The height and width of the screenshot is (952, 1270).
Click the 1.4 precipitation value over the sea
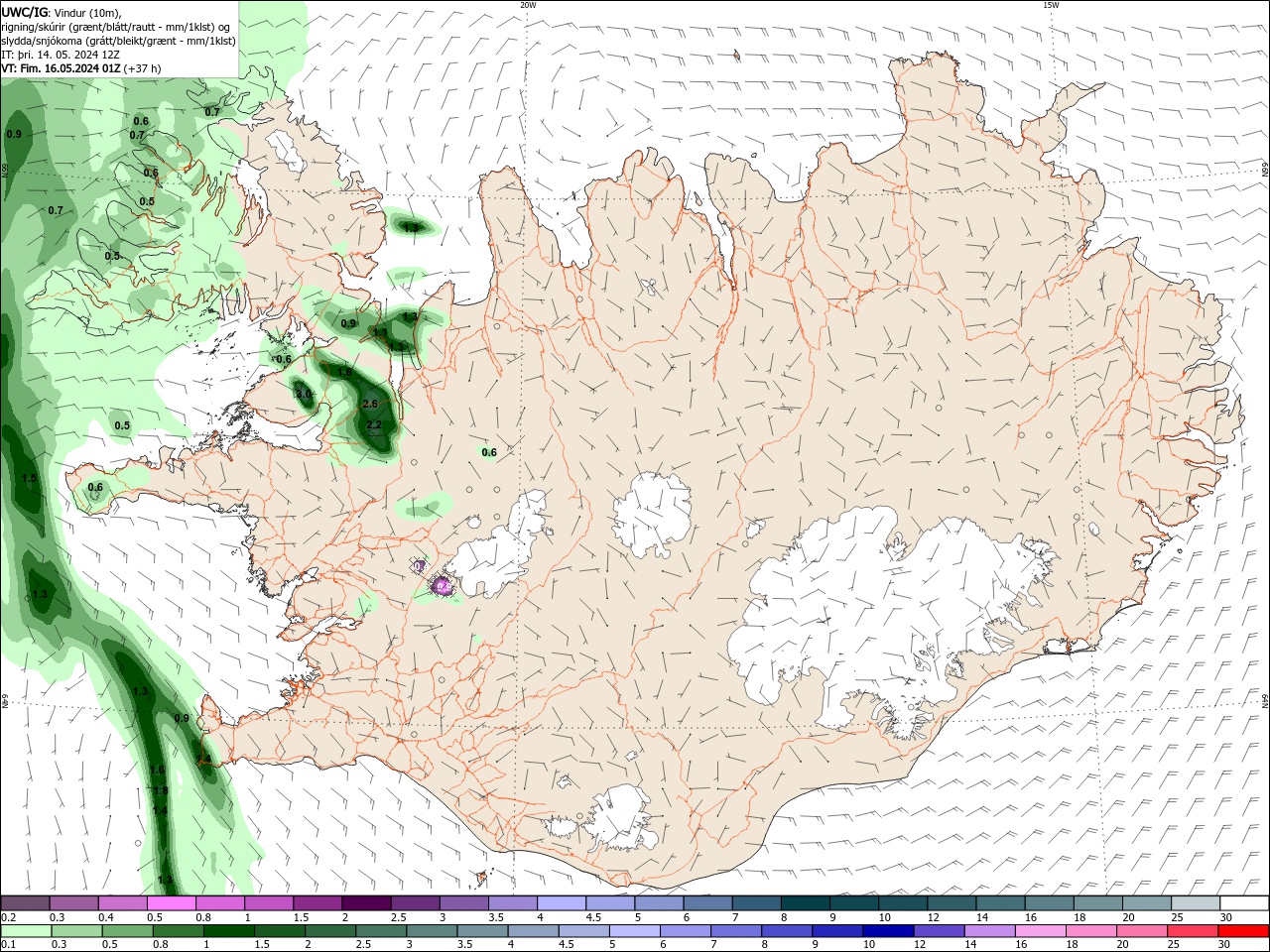tap(160, 810)
